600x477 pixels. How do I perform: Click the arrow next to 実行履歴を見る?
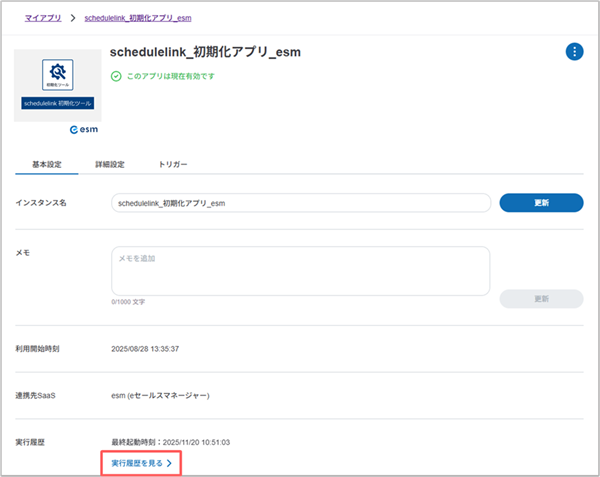(x=170, y=463)
